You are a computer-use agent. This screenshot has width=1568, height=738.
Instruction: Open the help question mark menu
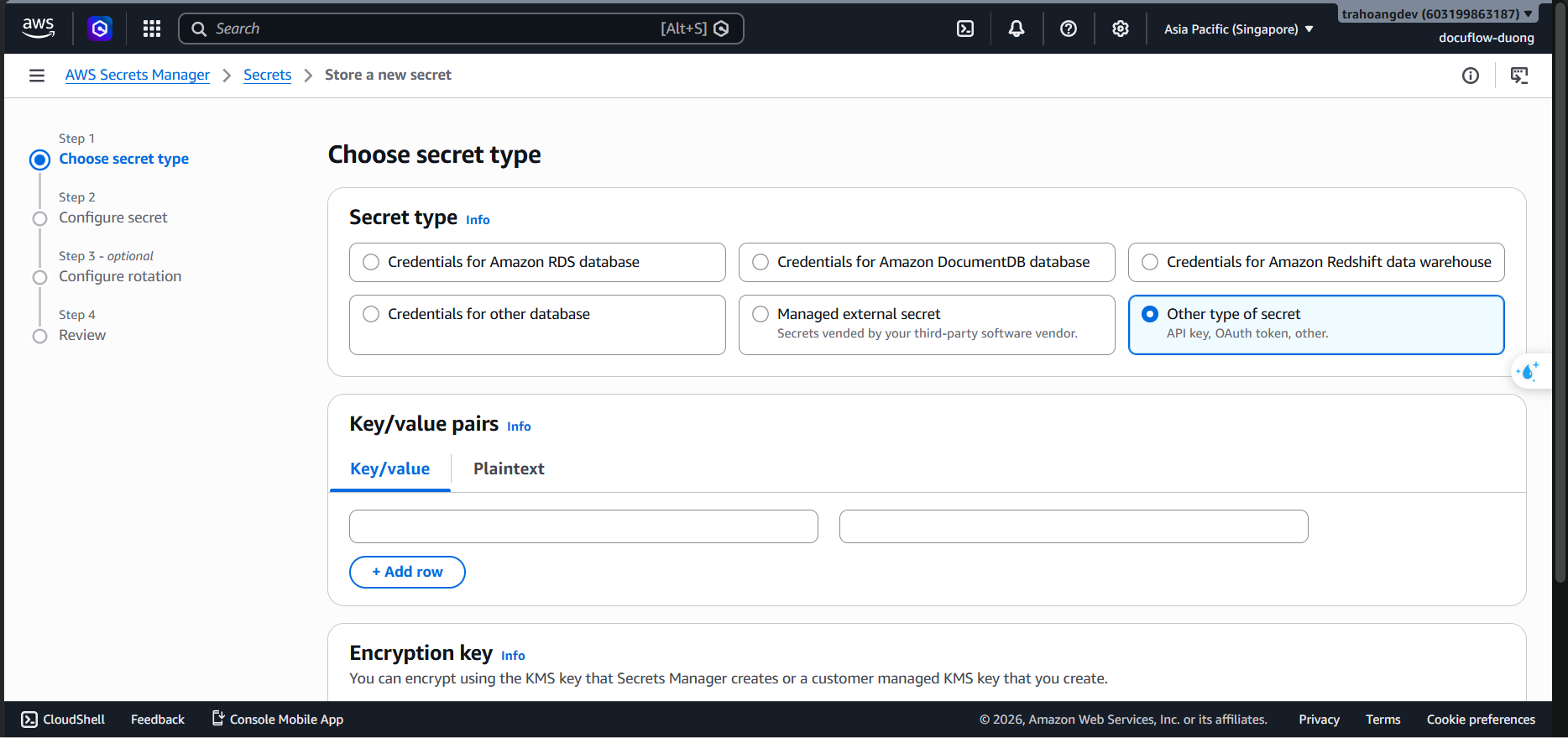click(x=1069, y=29)
